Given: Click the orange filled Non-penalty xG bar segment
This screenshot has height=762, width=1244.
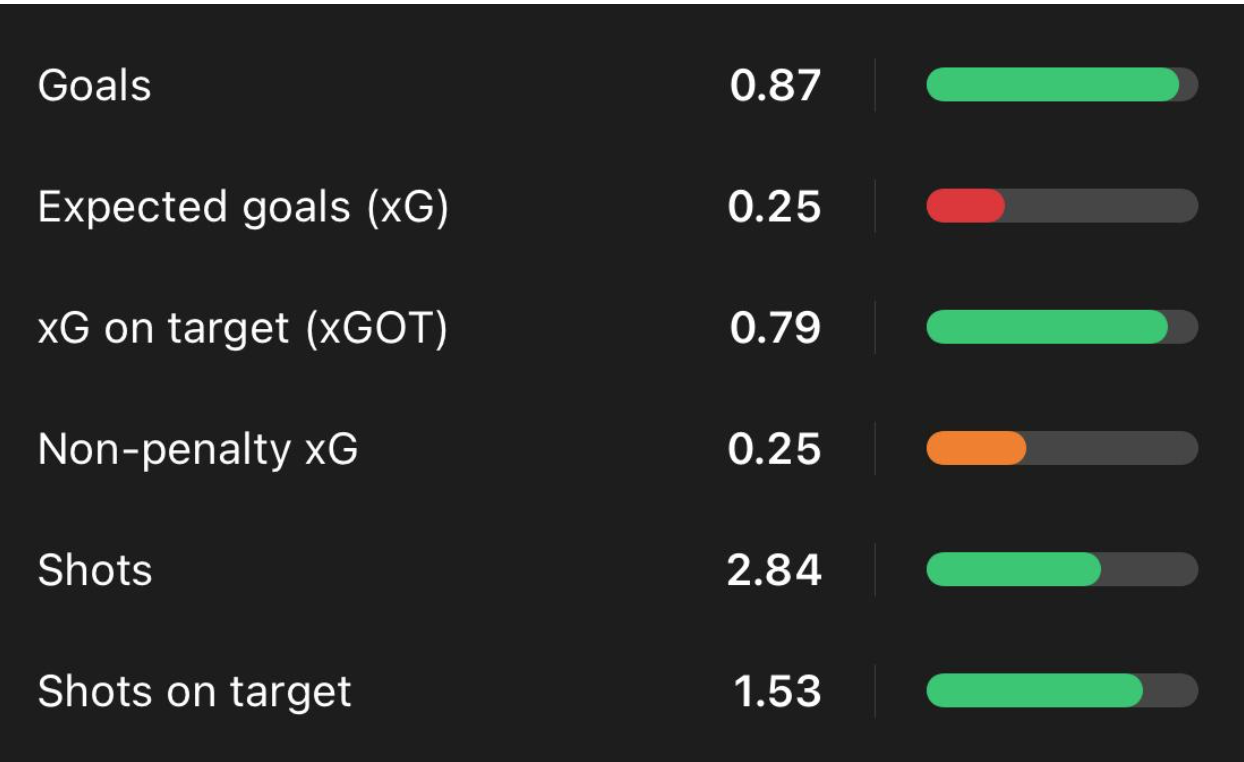Looking at the screenshot, I should pos(976,448).
